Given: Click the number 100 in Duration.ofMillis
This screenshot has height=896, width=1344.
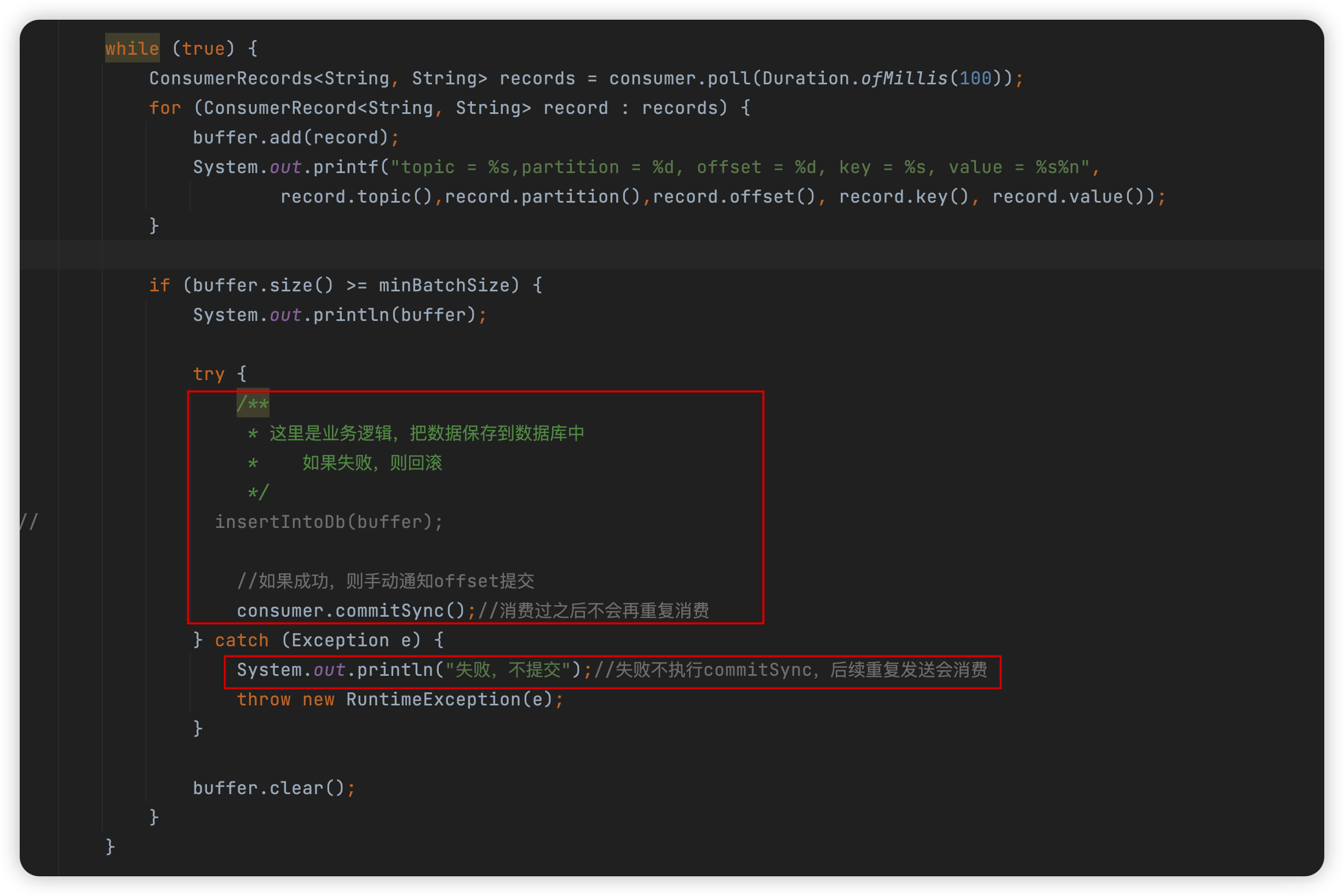Looking at the screenshot, I should [x=975, y=78].
